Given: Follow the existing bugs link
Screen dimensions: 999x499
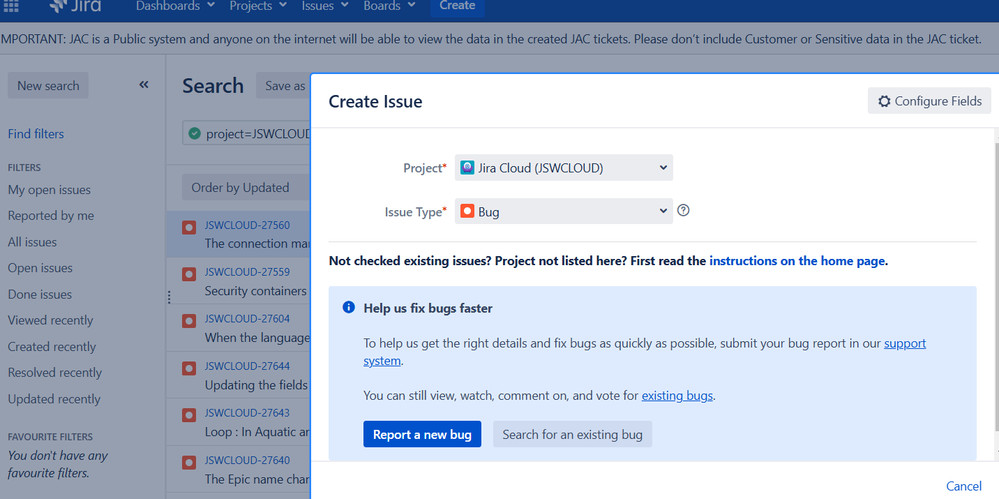Looking at the screenshot, I should [677, 395].
